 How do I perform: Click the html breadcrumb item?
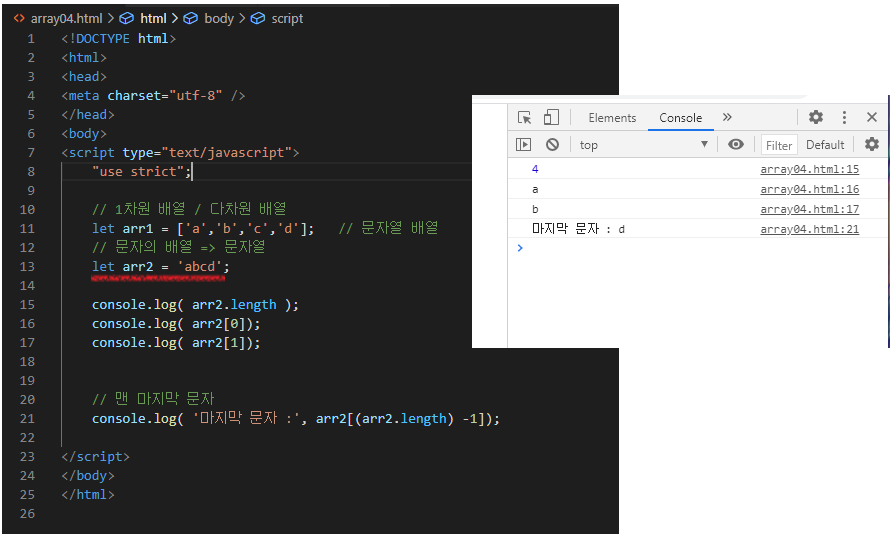tap(153, 18)
